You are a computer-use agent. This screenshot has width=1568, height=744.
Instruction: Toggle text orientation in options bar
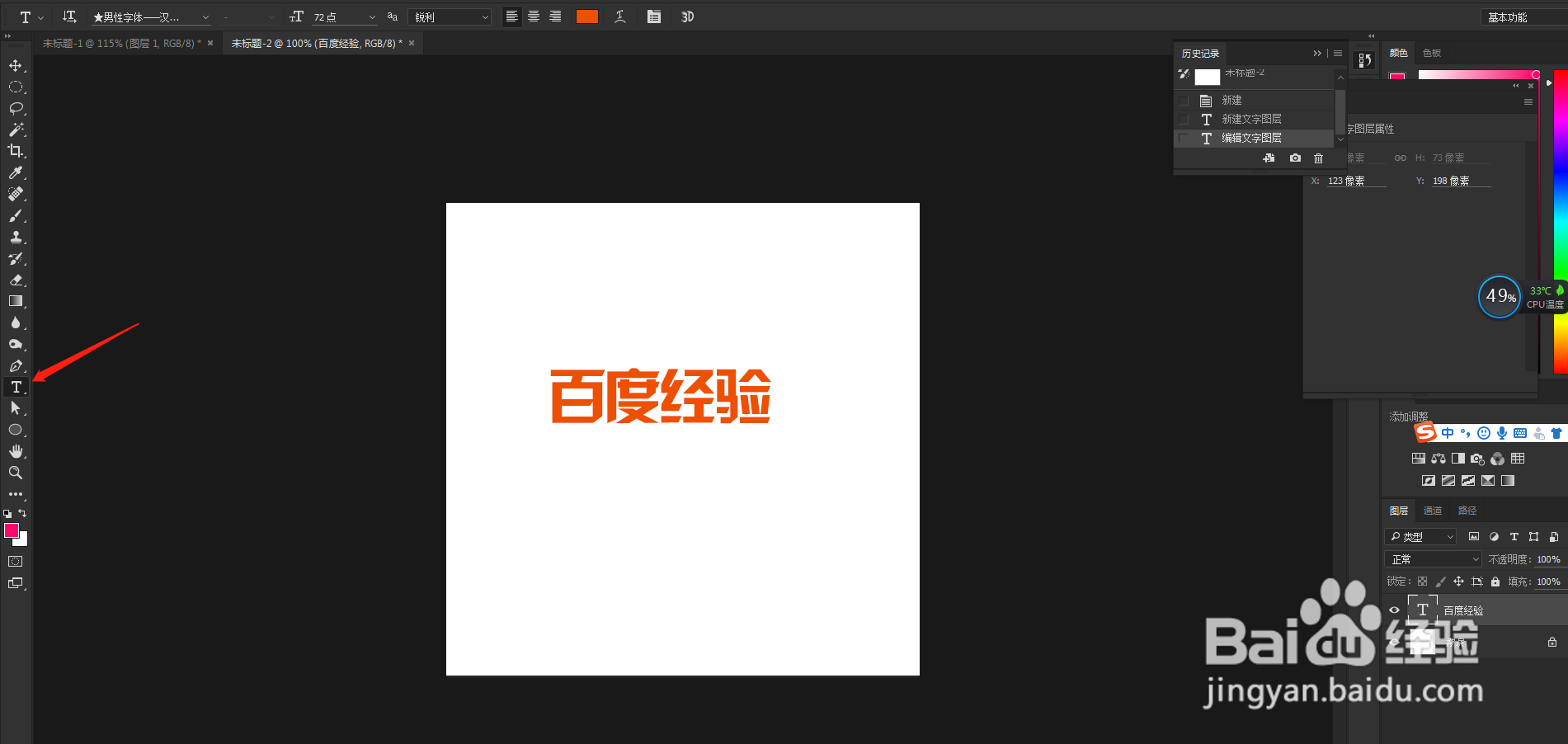pos(69,16)
